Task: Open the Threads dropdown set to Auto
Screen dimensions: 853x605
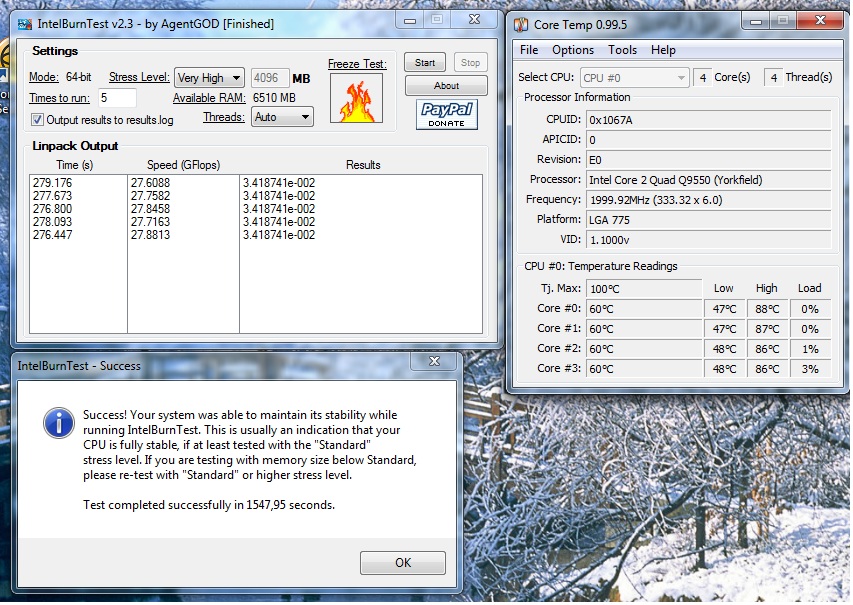Action: point(282,117)
